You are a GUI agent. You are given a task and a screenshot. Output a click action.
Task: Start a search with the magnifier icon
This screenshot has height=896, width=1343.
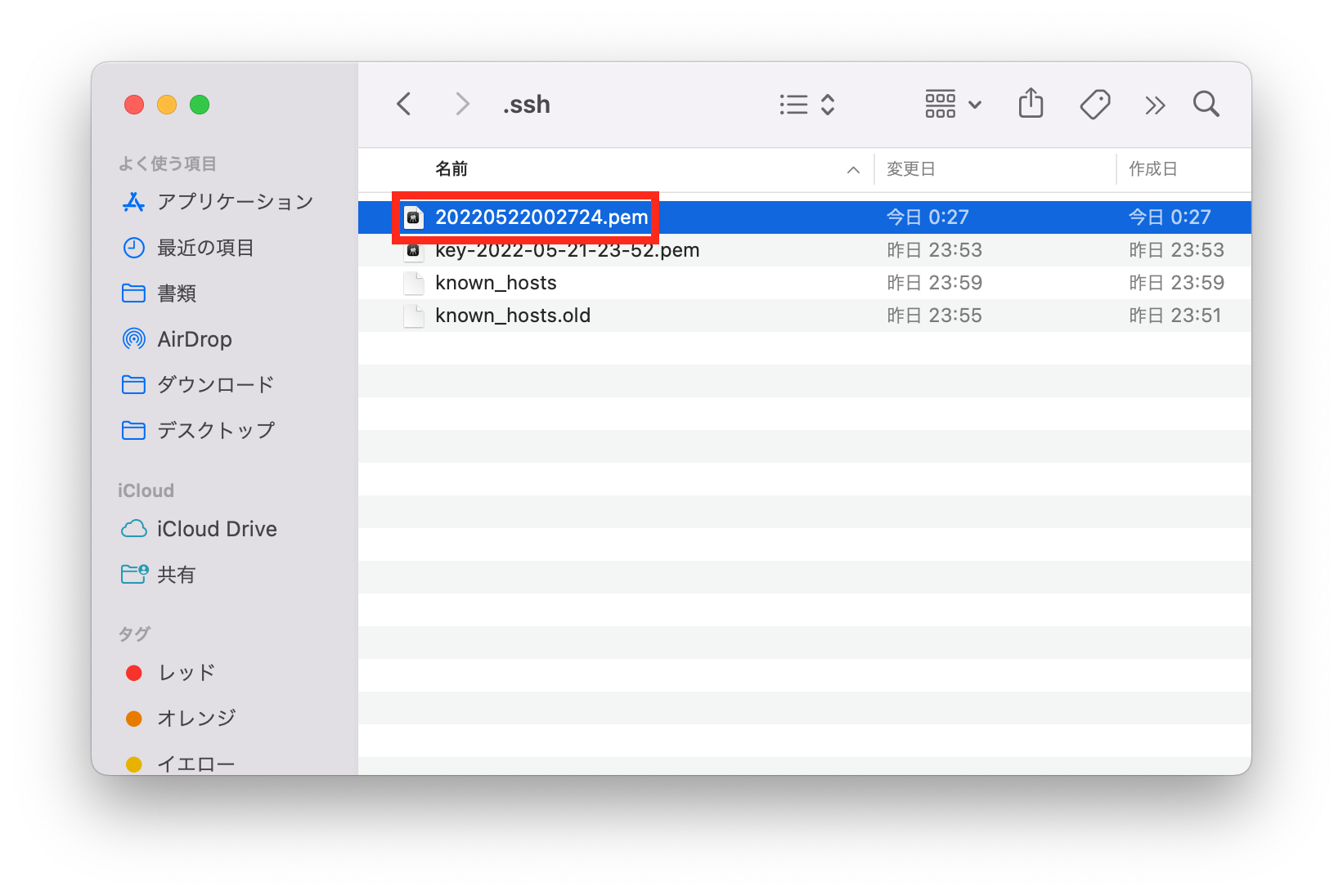point(1206,104)
